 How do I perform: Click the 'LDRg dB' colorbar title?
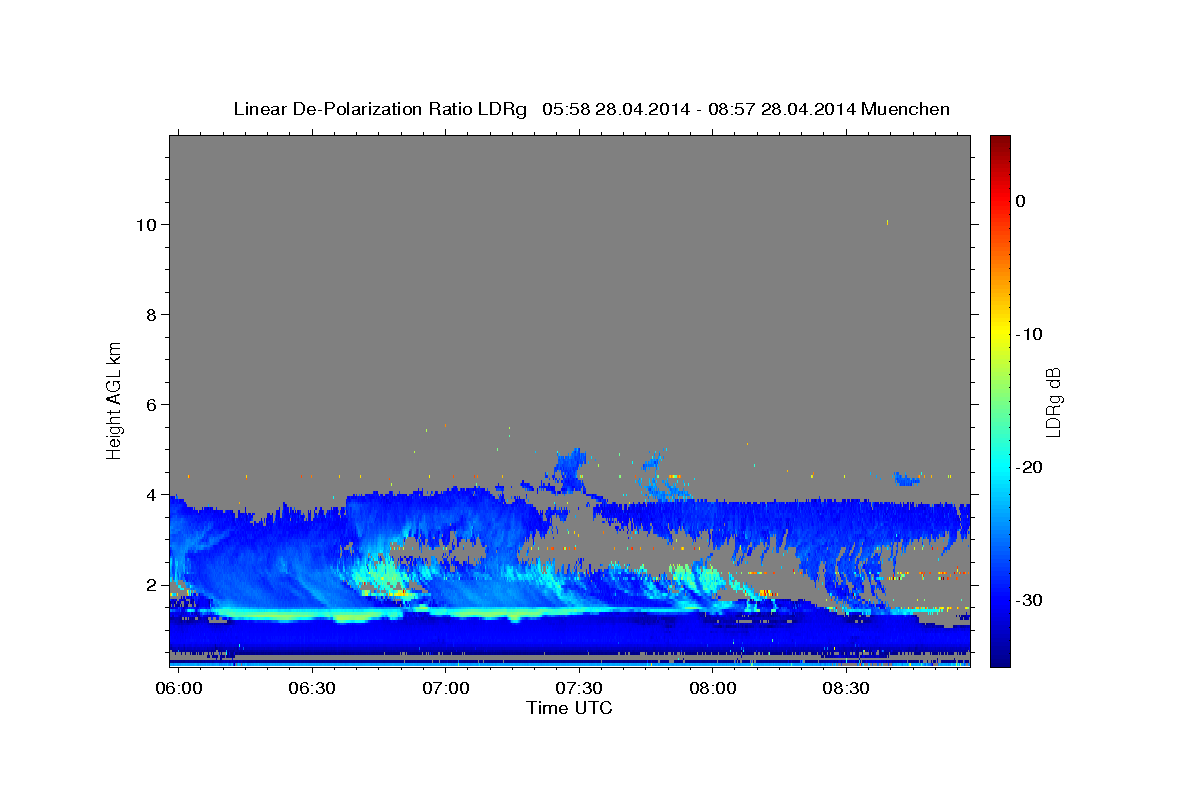click(1053, 401)
